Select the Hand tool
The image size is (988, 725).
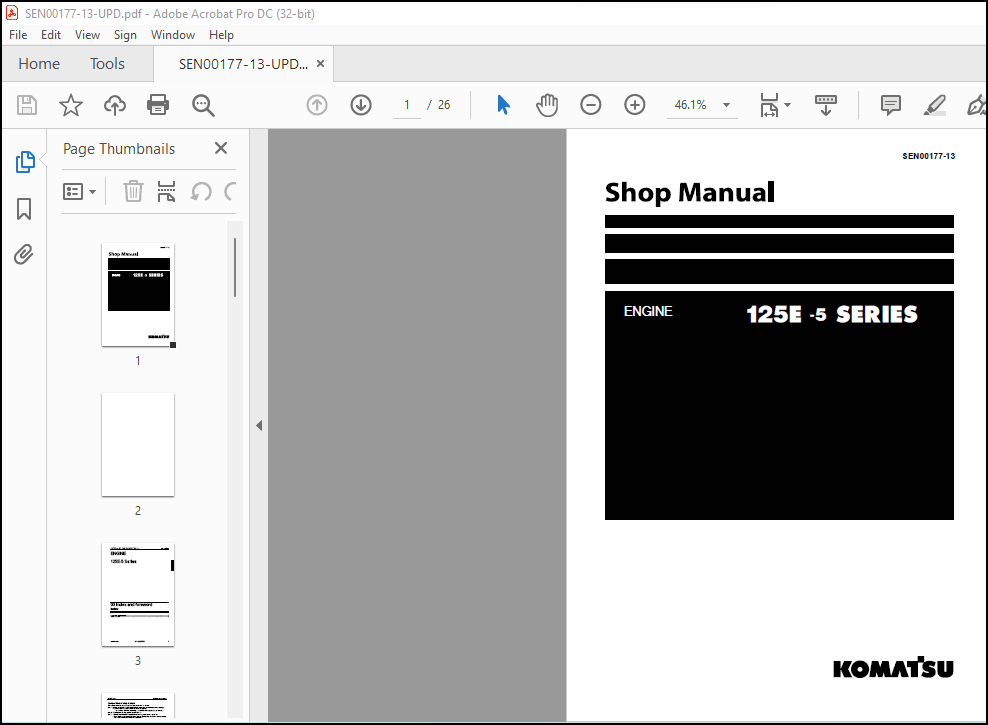pos(547,105)
